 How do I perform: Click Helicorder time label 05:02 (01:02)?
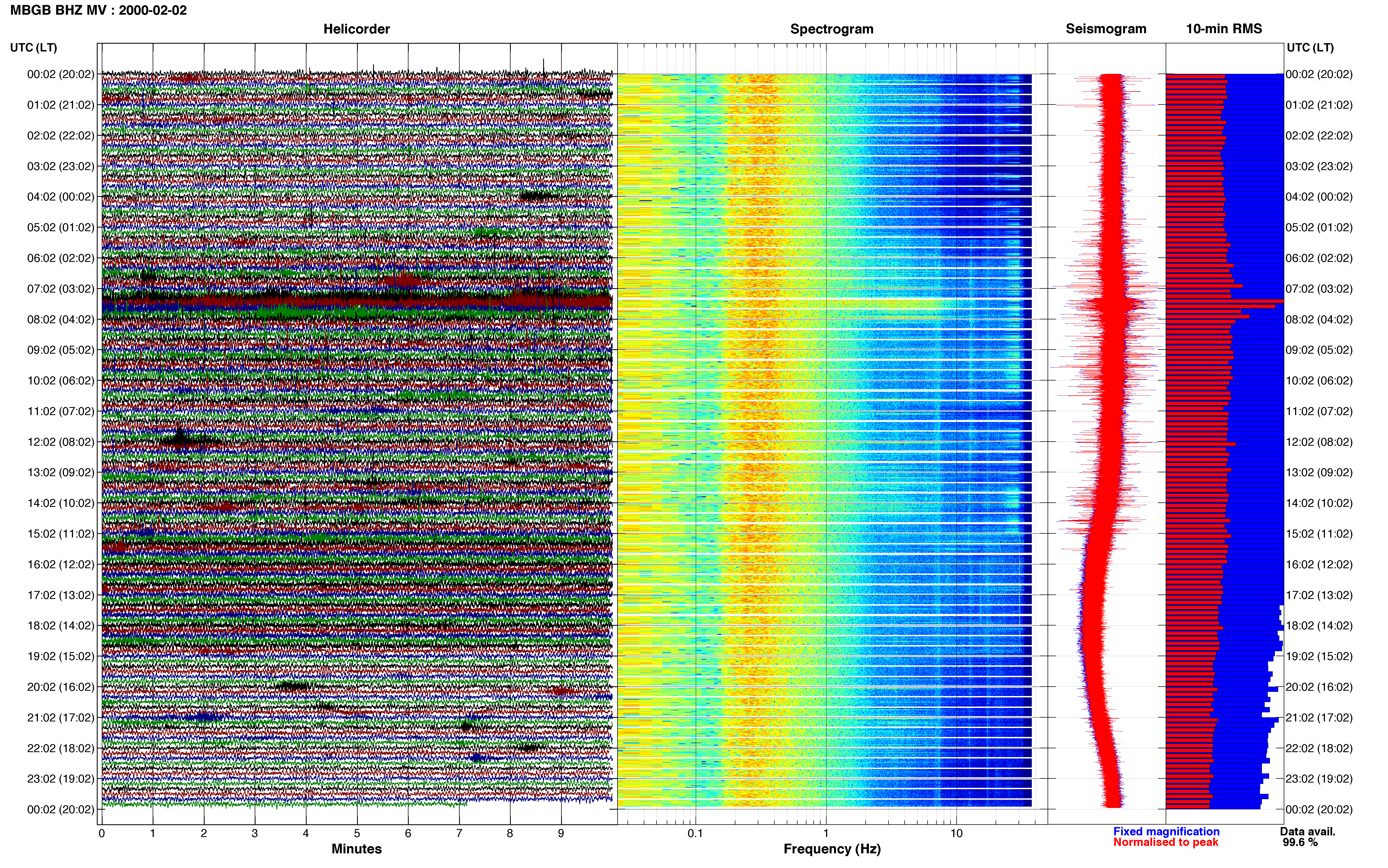[x=61, y=227]
